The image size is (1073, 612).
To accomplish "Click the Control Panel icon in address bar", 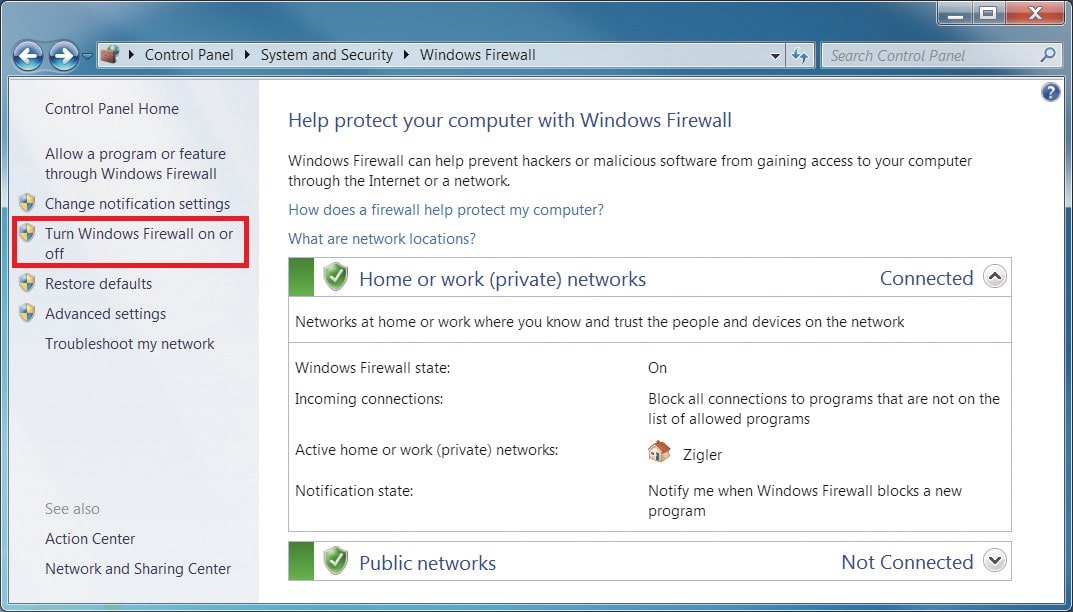I will coord(109,54).
